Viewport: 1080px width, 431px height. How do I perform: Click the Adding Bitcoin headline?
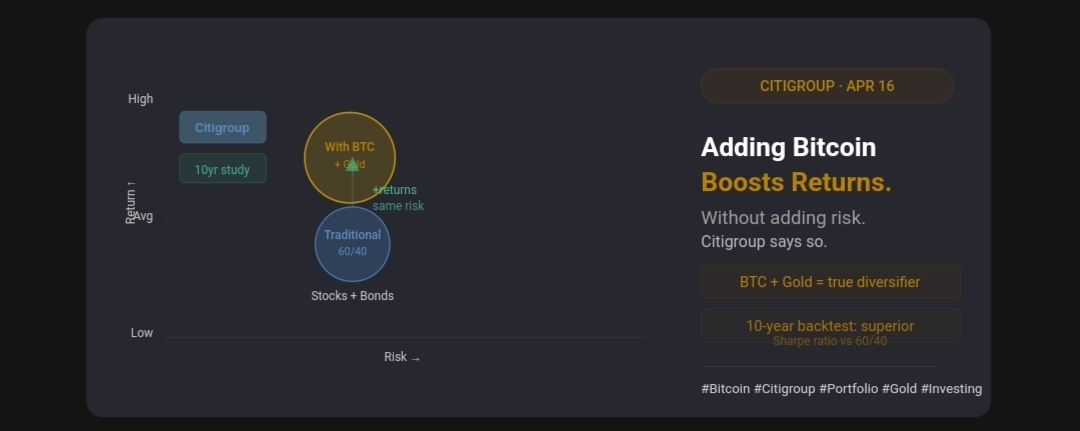pyautogui.click(x=788, y=147)
